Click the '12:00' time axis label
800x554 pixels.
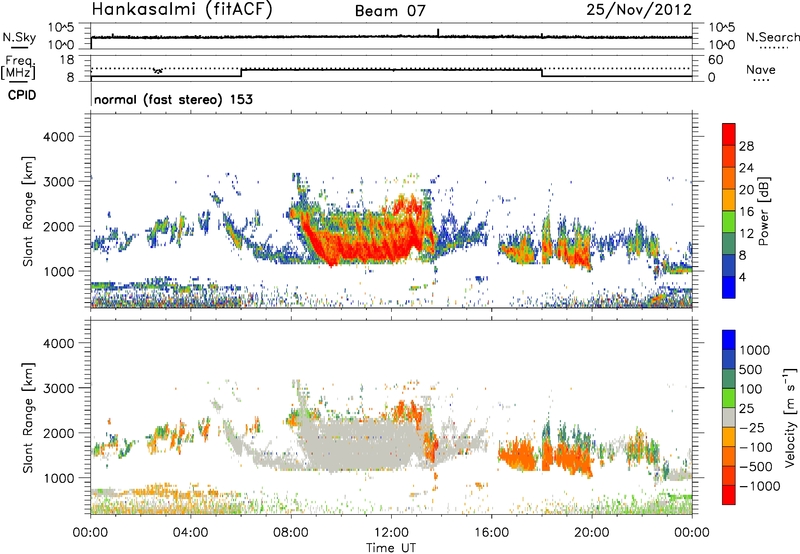tap(391, 533)
